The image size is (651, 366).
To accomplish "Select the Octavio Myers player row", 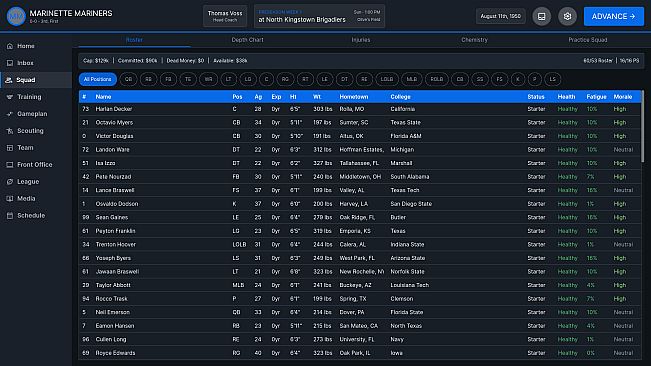I will tap(360, 122).
